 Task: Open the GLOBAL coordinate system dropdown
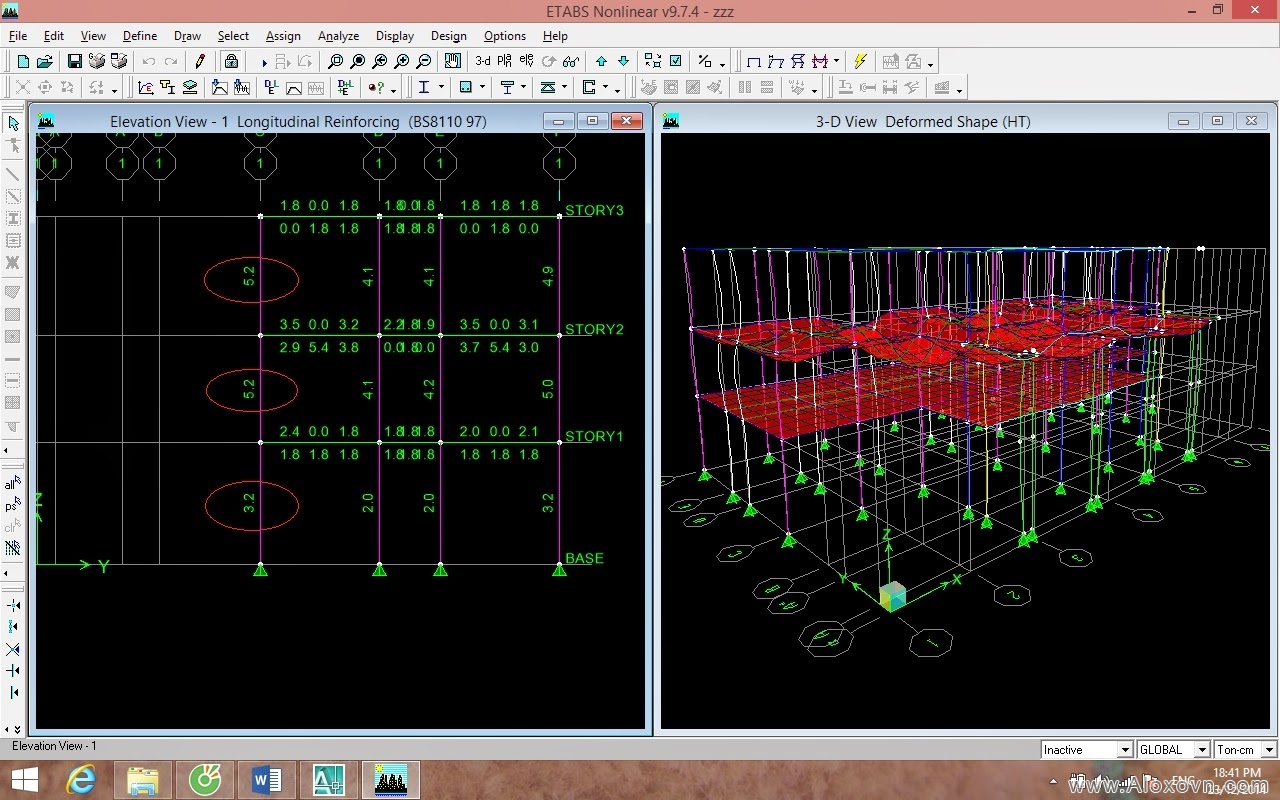(1202, 750)
